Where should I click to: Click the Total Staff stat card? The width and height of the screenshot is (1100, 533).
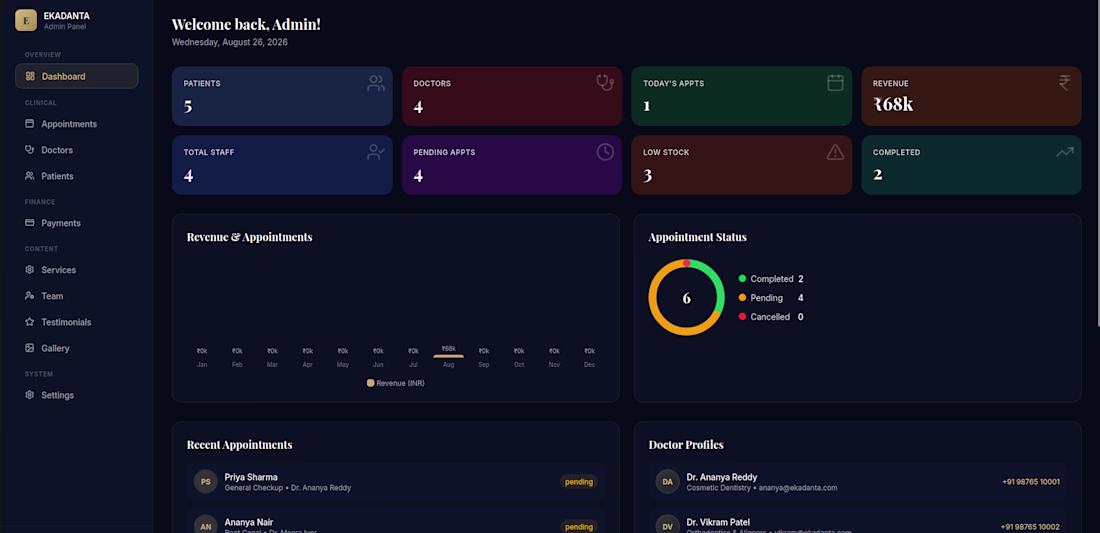pos(282,165)
